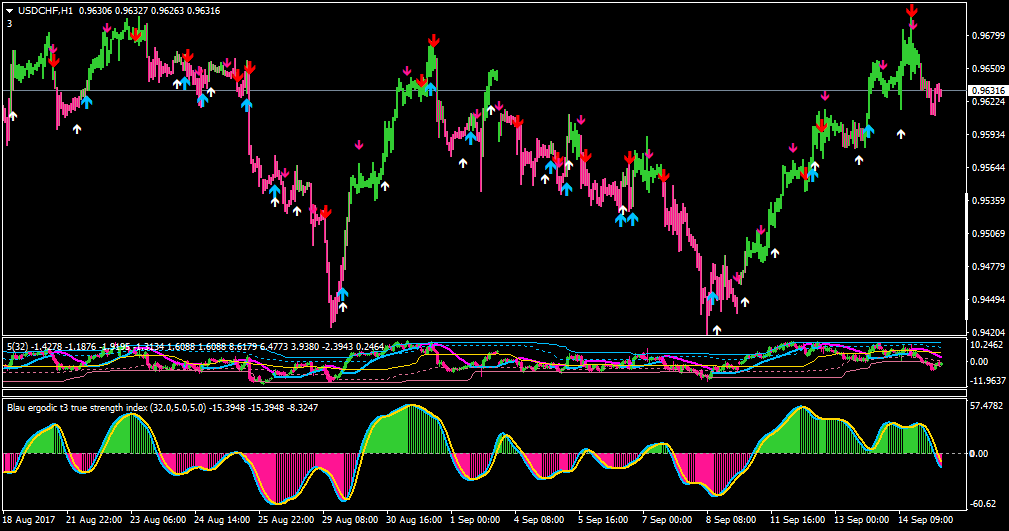The width and height of the screenshot is (1009, 531).
Task: Select the 30 Aug 16:00 time axis label
Action: (414, 519)
